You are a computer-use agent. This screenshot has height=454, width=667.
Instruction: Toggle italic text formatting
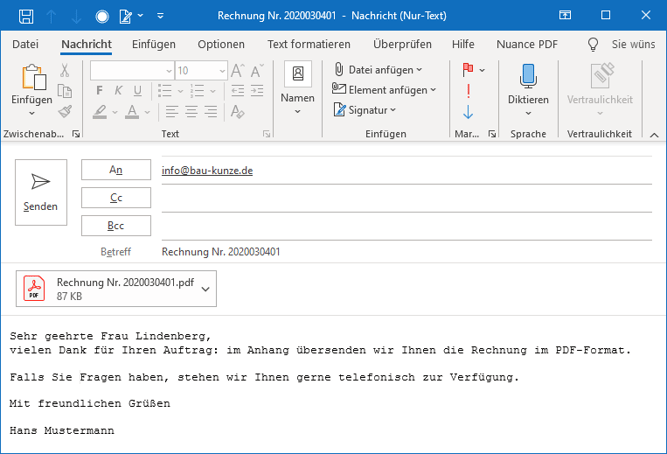pos(118,91)
